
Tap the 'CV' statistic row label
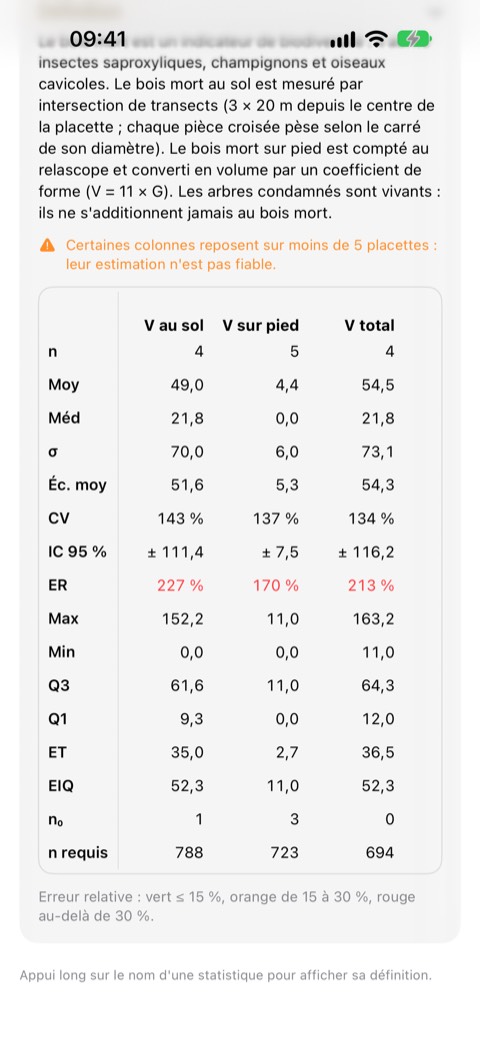(x=59, y=518)
